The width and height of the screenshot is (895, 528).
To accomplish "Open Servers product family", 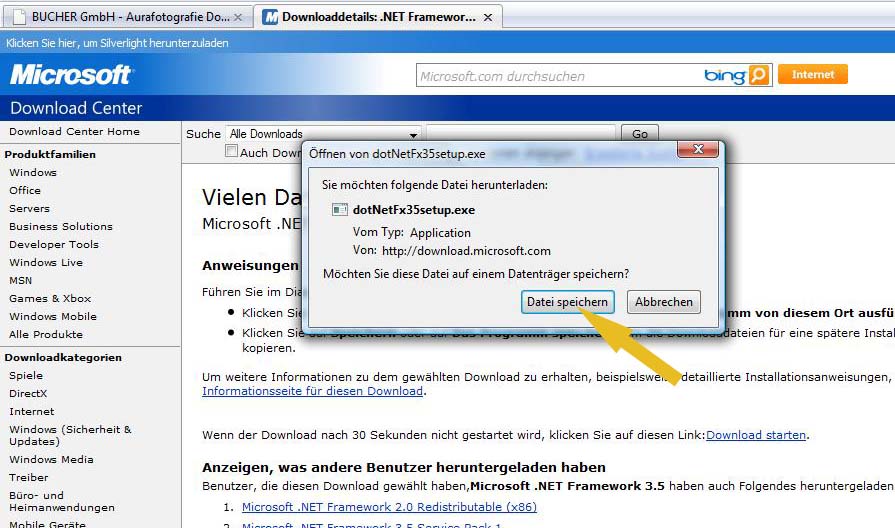I will [29, 208].
